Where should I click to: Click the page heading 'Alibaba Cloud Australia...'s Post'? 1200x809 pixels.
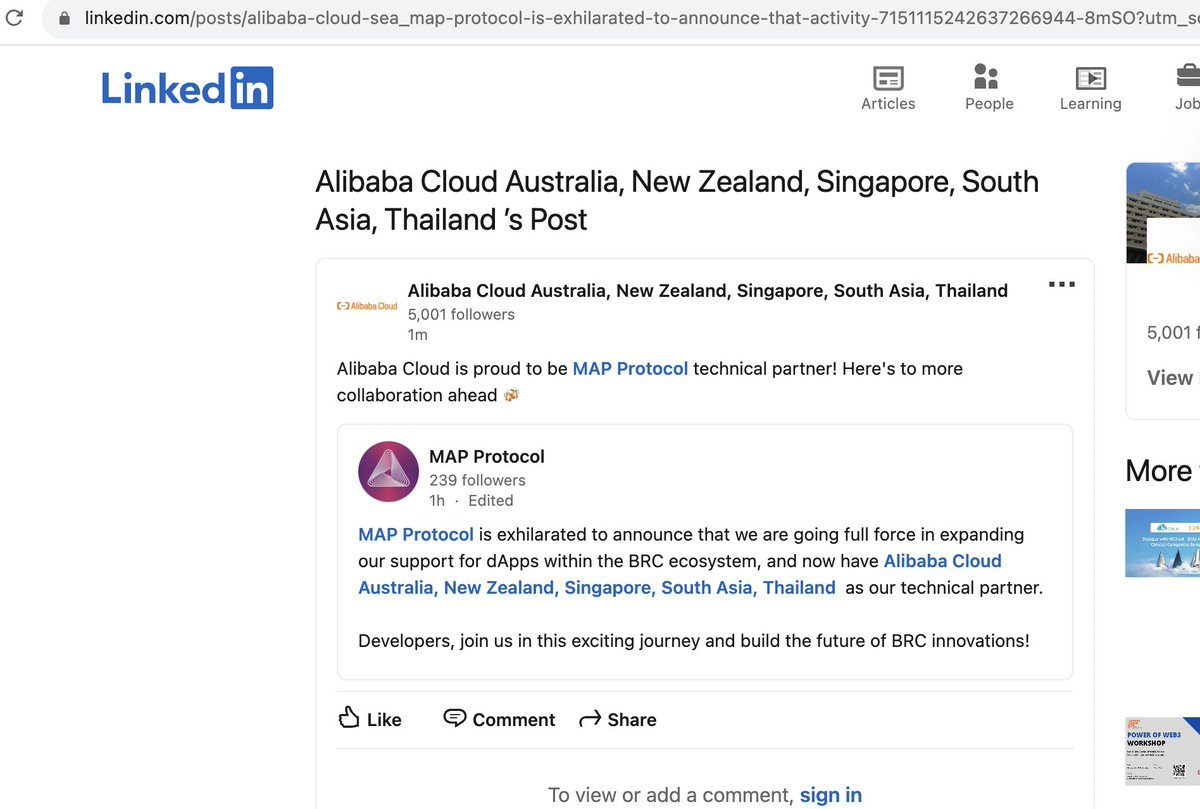coord(677,200)
